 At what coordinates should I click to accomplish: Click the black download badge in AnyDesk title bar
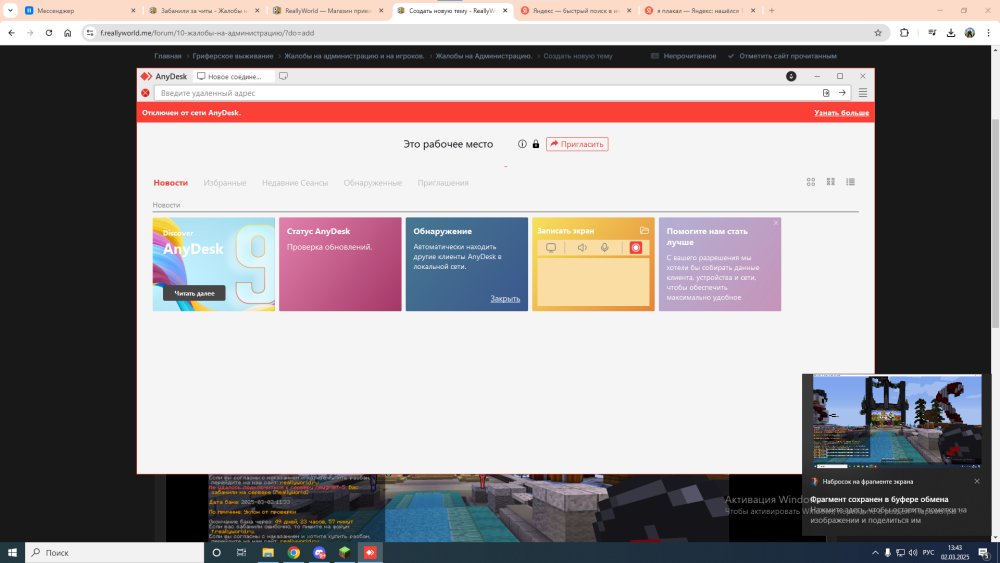pos(791,76)
